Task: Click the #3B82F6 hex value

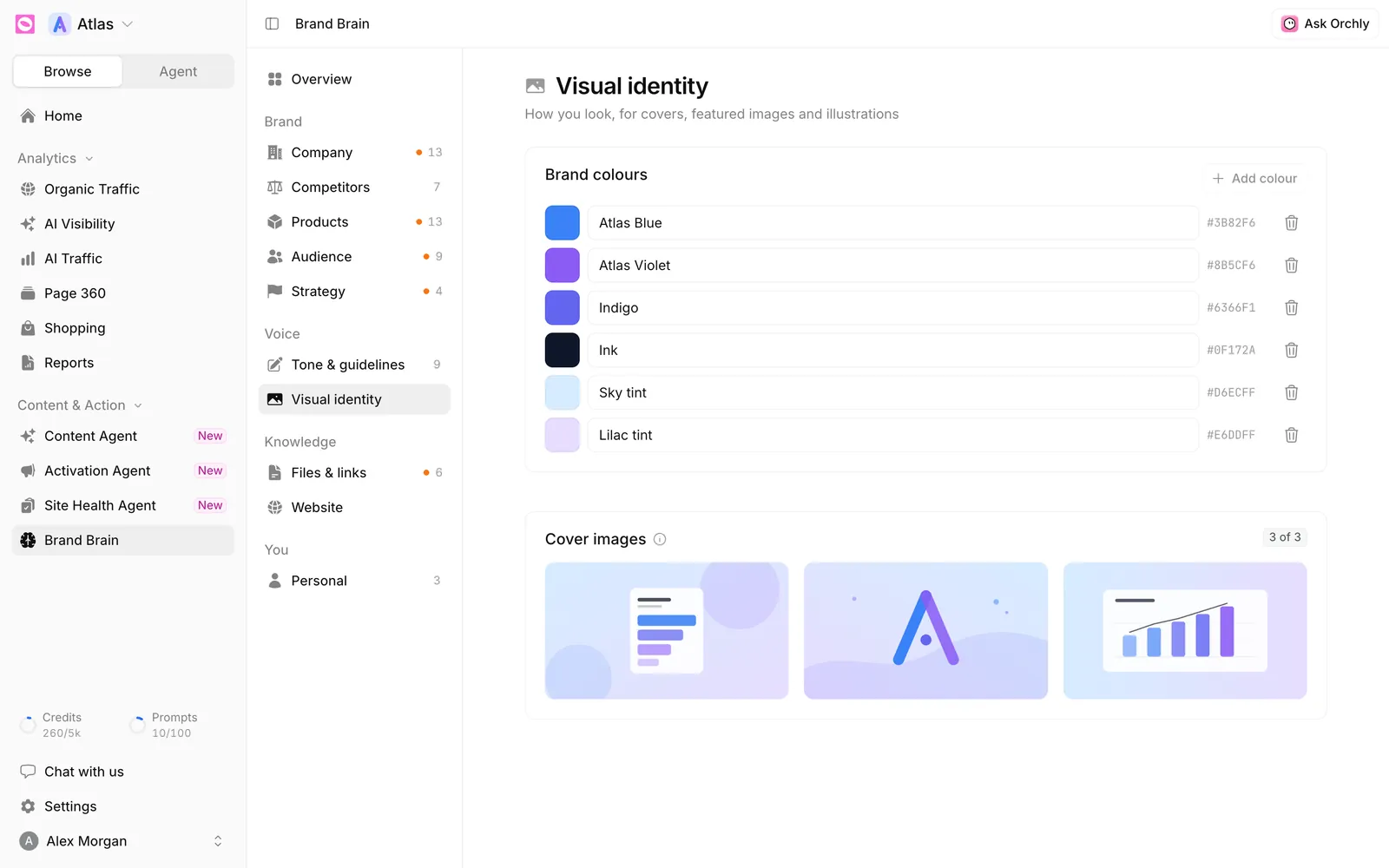Action: [1231, 223]
